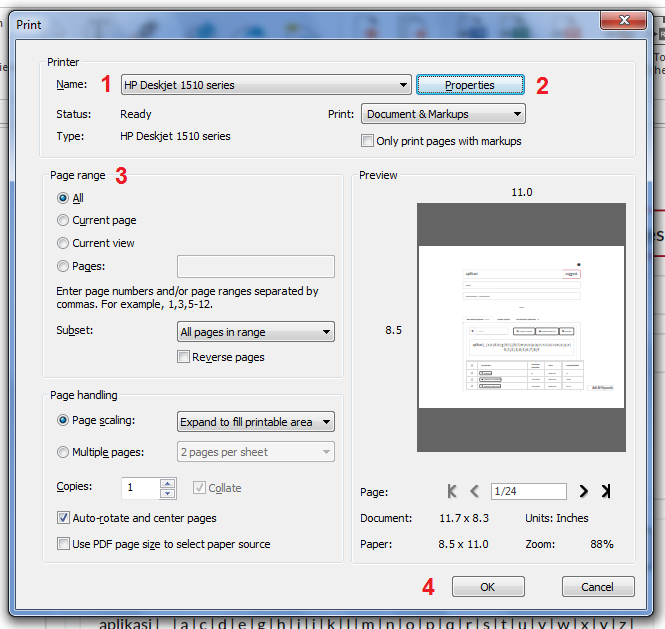Image resolution: width=665 pixels, height=629 pixels.
Task: Go to first preview page
Action: coord(452,491)
